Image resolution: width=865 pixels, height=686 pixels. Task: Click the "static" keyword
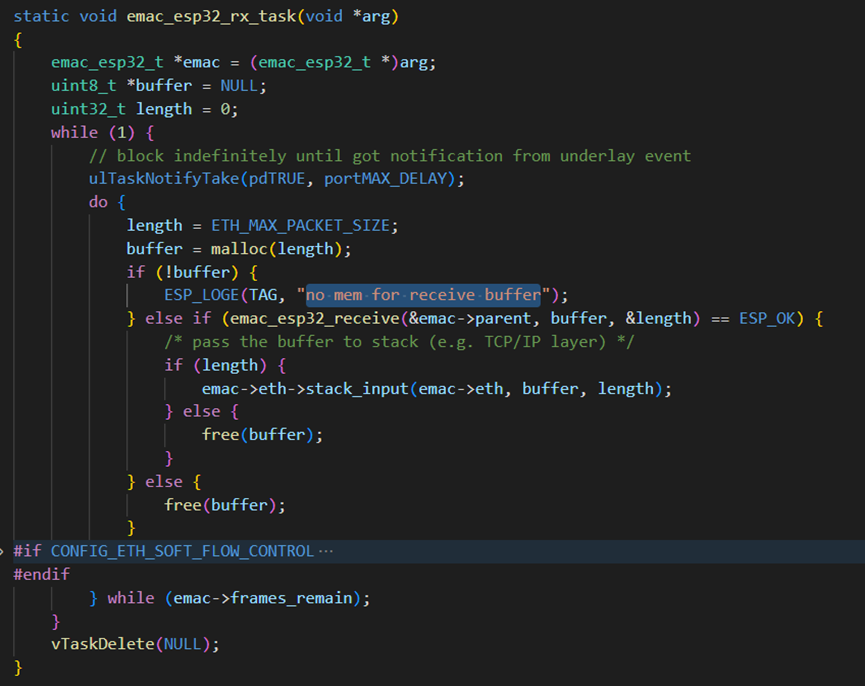[x=41, y=17]
